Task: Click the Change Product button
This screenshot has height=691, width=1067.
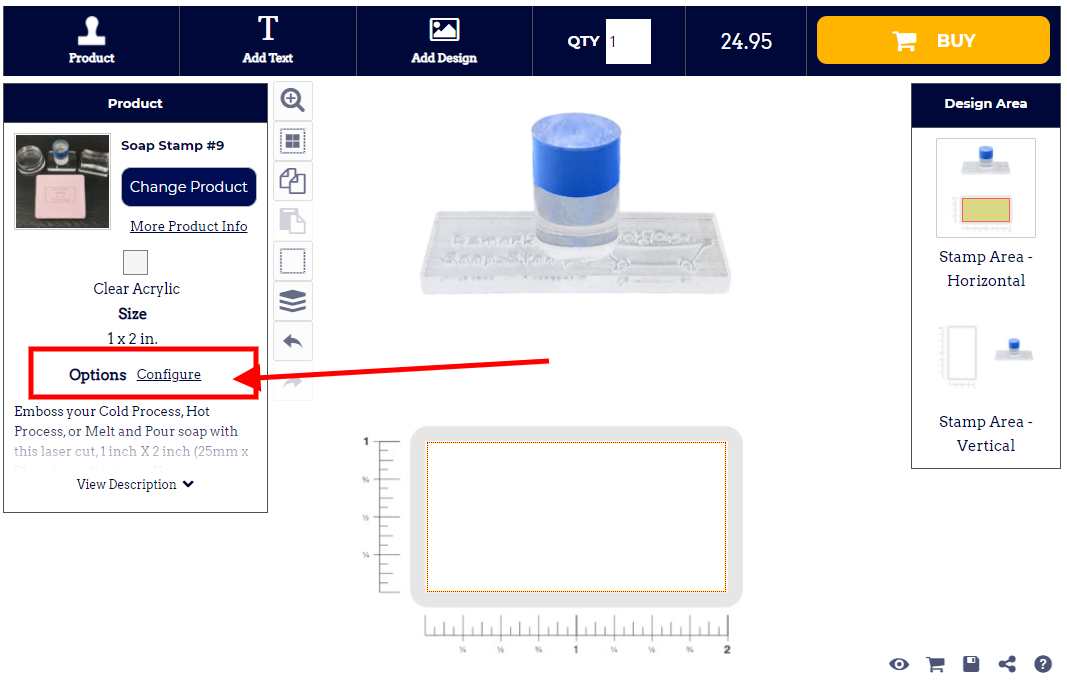Action: click(188, 187)
